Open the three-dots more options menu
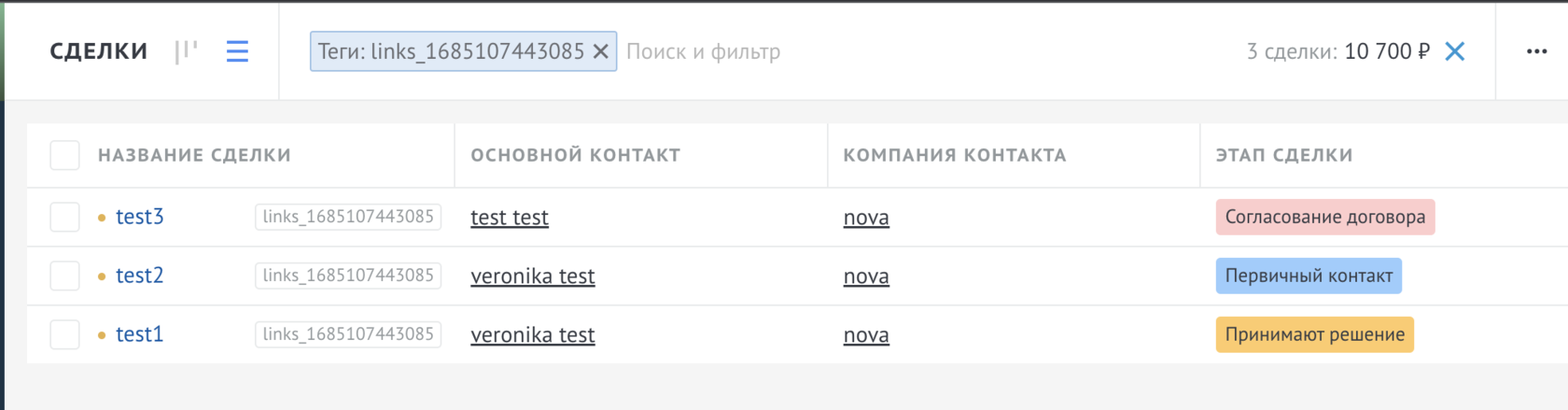This screenshot has height=410, width=1568. 1536,51
